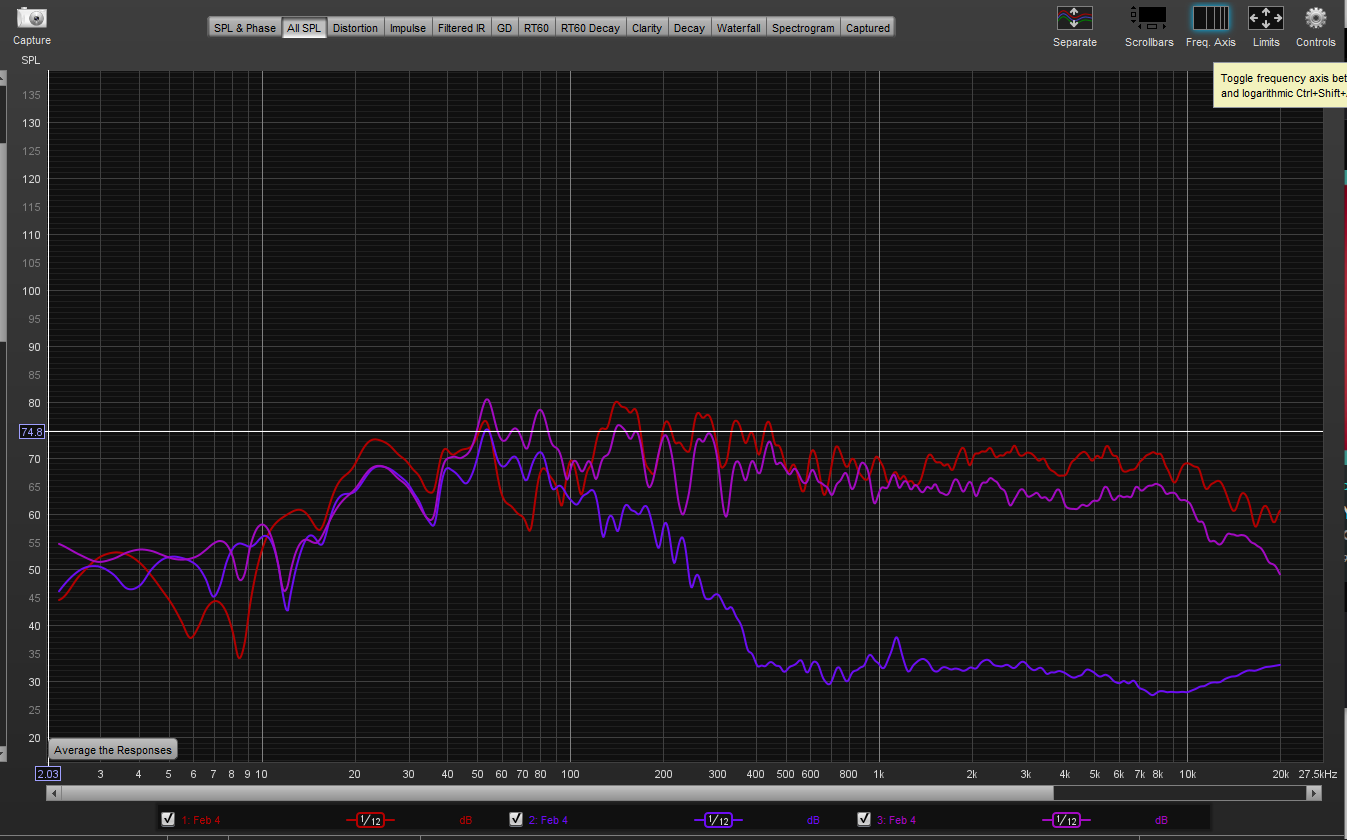Screen dimensions: 1347x840
Task: Click the red 1/12 smoothing indicator
Action: (370, 820)
